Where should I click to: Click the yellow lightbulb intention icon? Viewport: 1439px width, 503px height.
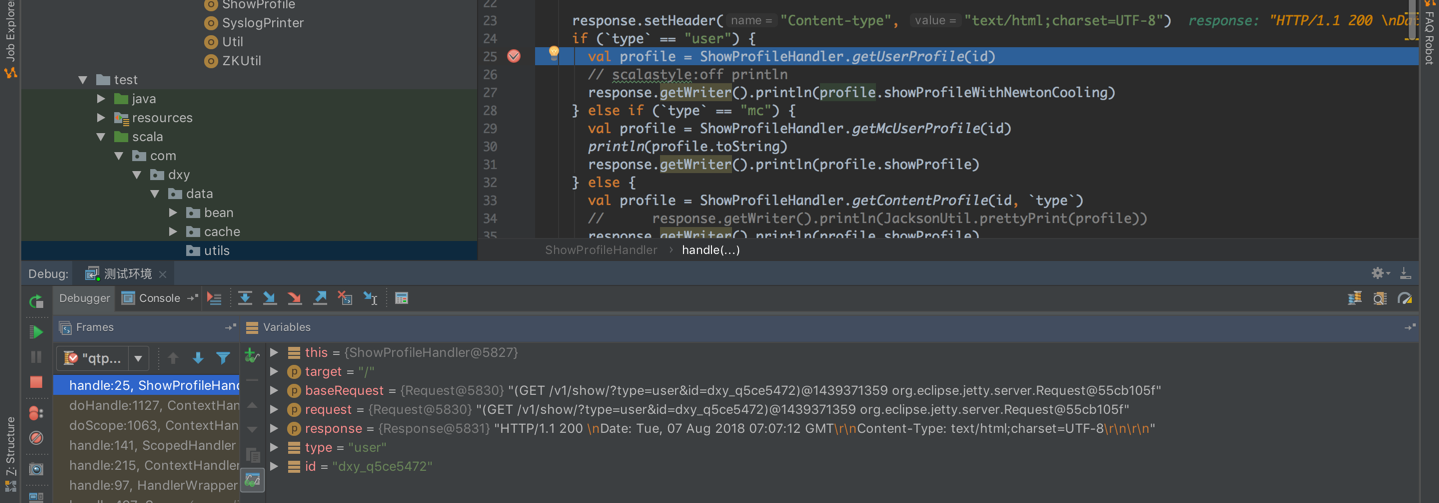tap(553, 54)
